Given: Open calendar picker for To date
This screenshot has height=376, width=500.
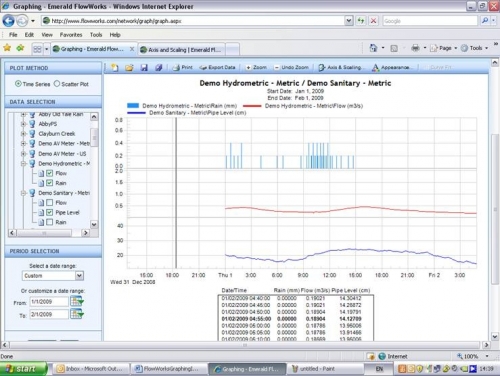Looking at the screenshot, I should (77, 314).
